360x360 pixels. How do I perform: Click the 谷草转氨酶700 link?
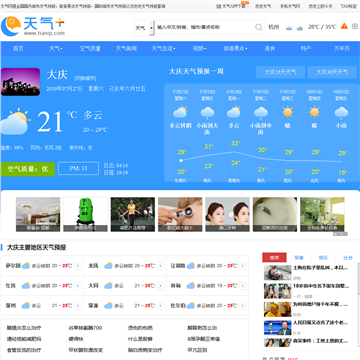click(x=85, y=328)
